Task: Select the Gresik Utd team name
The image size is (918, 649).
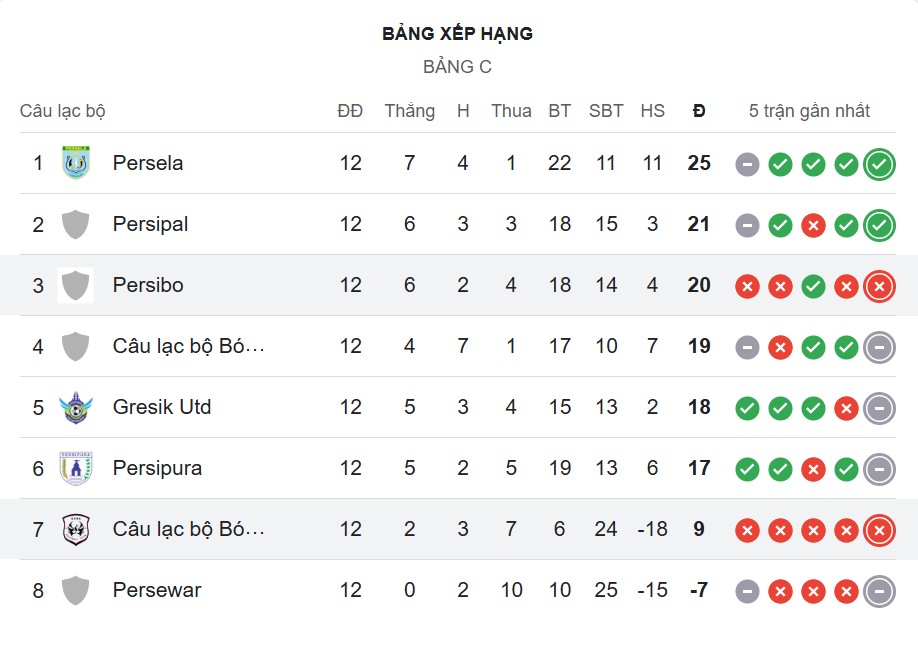Action: point(162,407)
